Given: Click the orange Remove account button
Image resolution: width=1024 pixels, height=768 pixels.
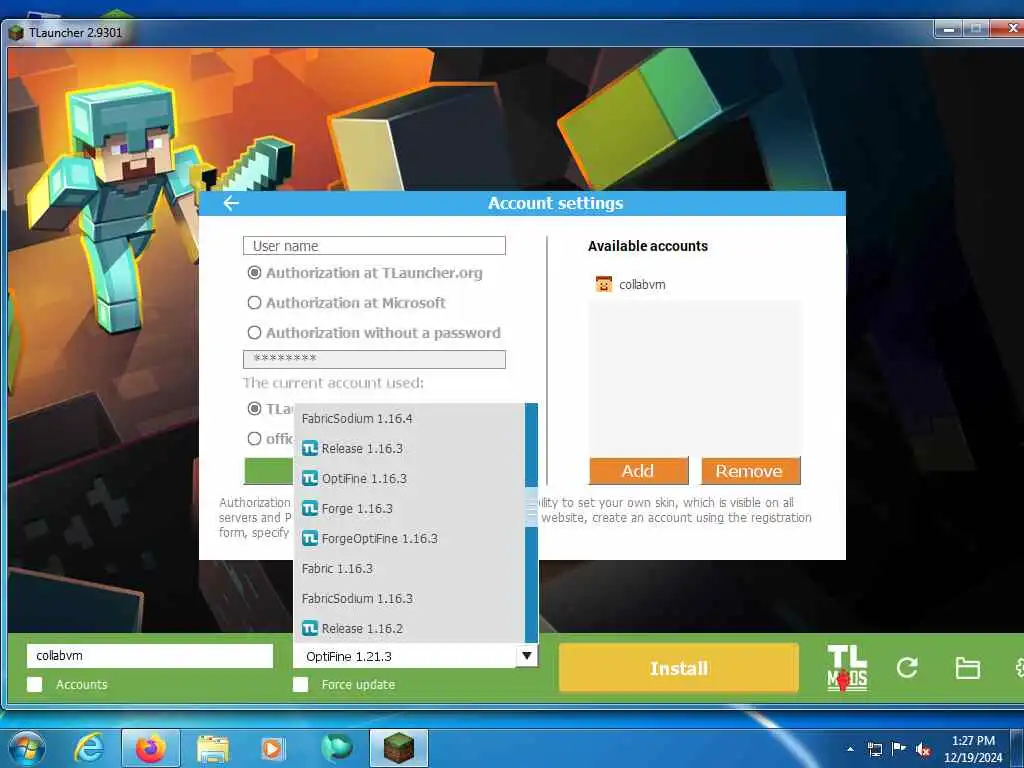Looking at the screenshot, I should pyautogui.click(x=750, y=471).
